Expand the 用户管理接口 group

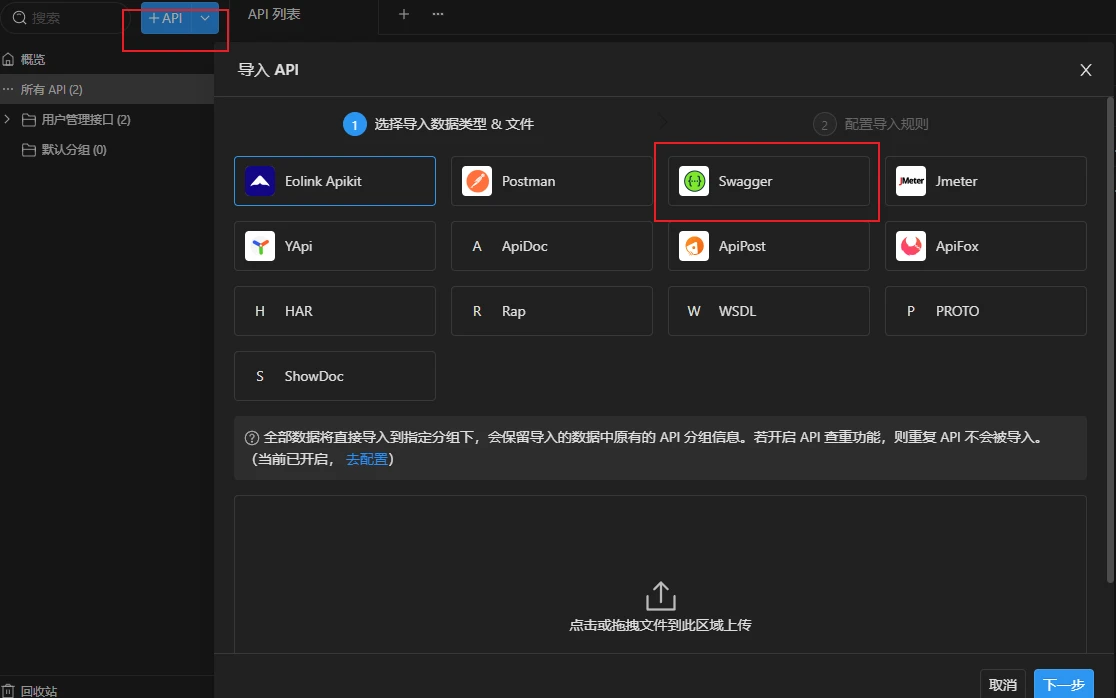coord(7,119)
